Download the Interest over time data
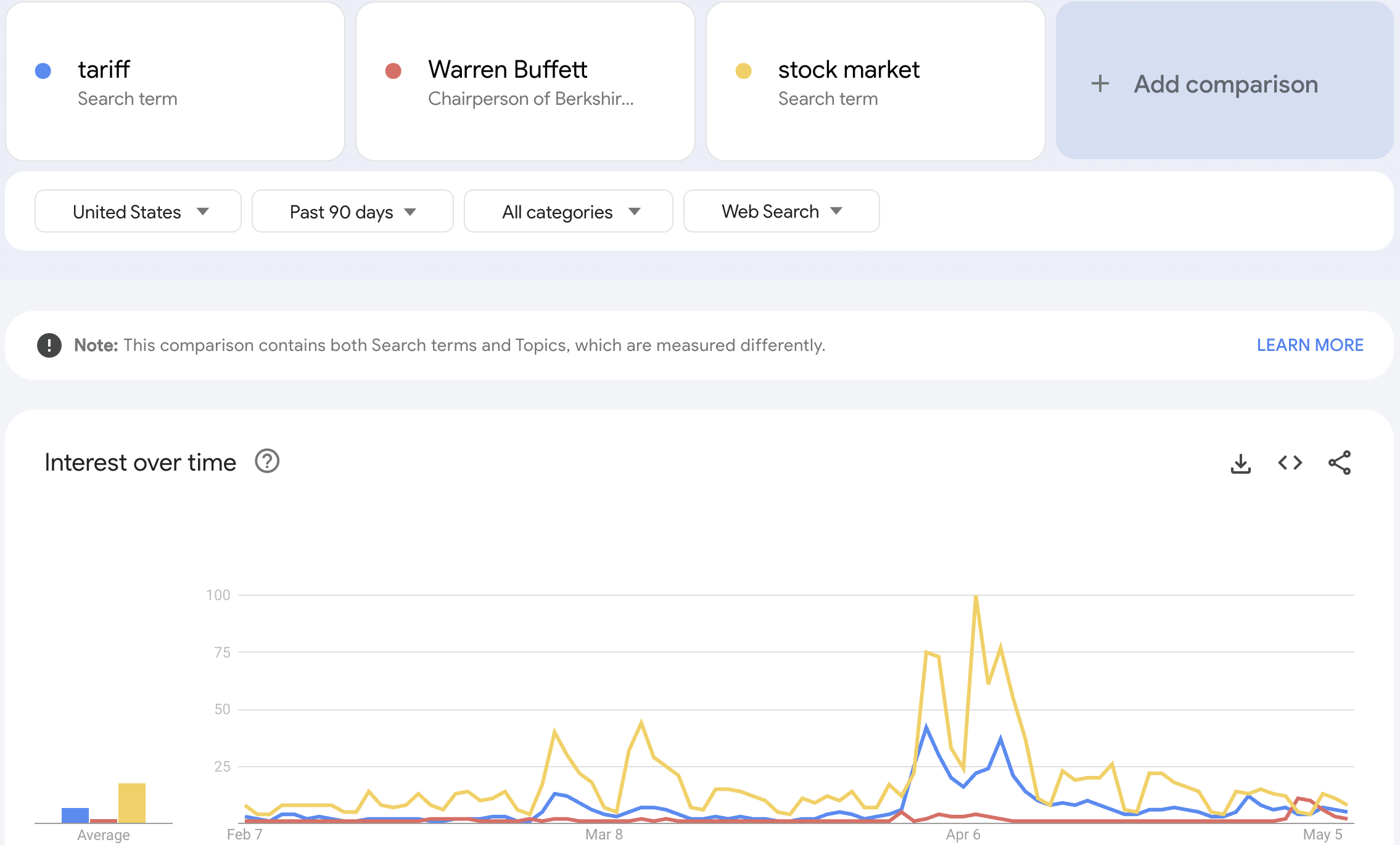The image size is (1400, 845). 1240,463
